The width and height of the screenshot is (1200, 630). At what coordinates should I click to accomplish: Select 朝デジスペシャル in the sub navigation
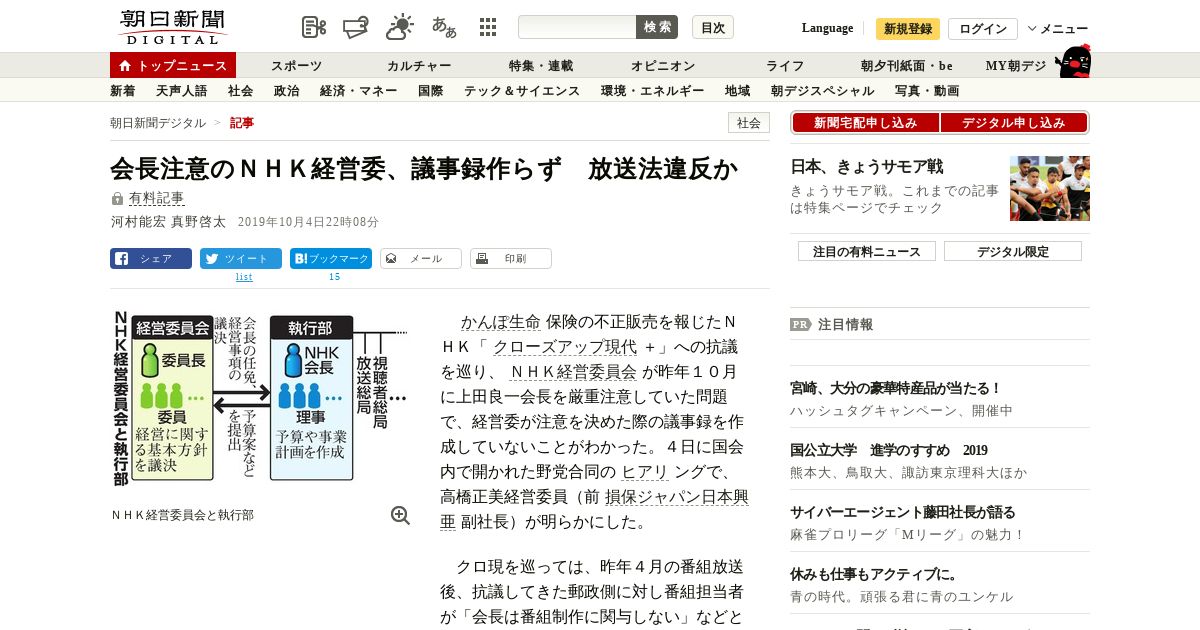(x=822, y=91)
